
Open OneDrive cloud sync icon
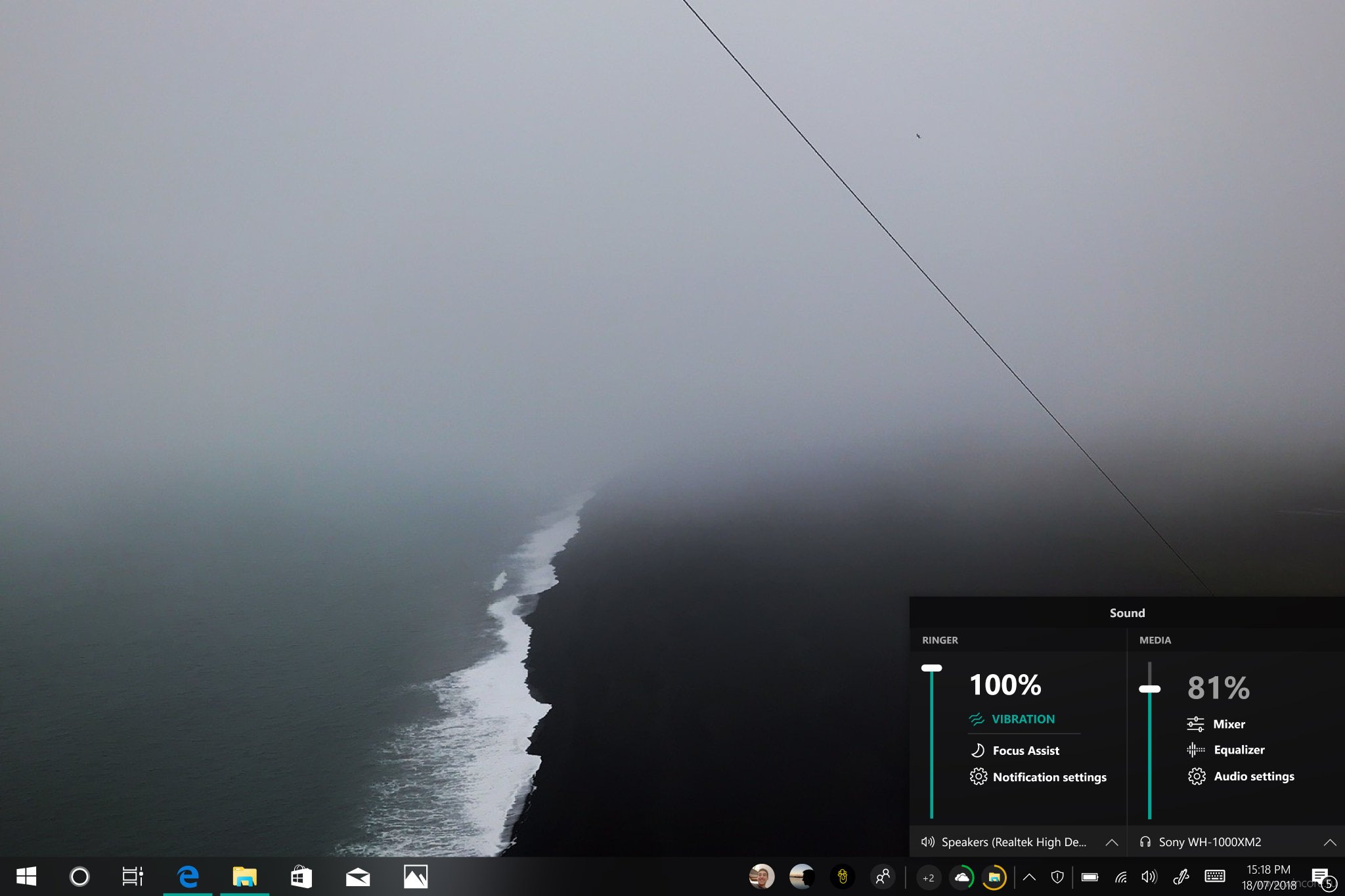pyautogui.click(x=962, y=878)
